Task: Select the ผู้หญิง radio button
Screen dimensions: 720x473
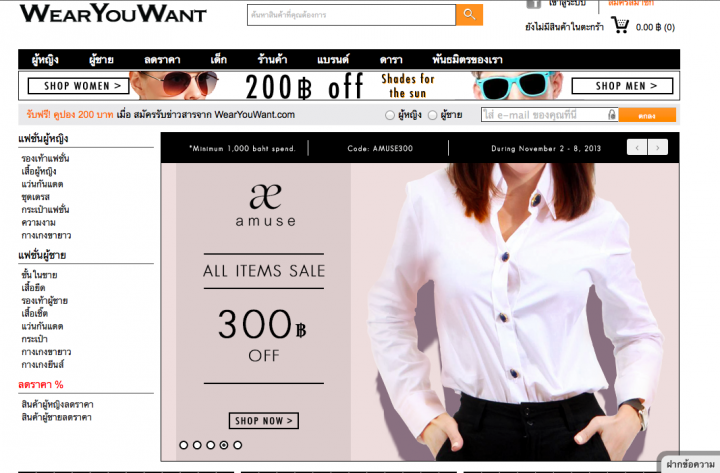Action: (x=390, y=115)
